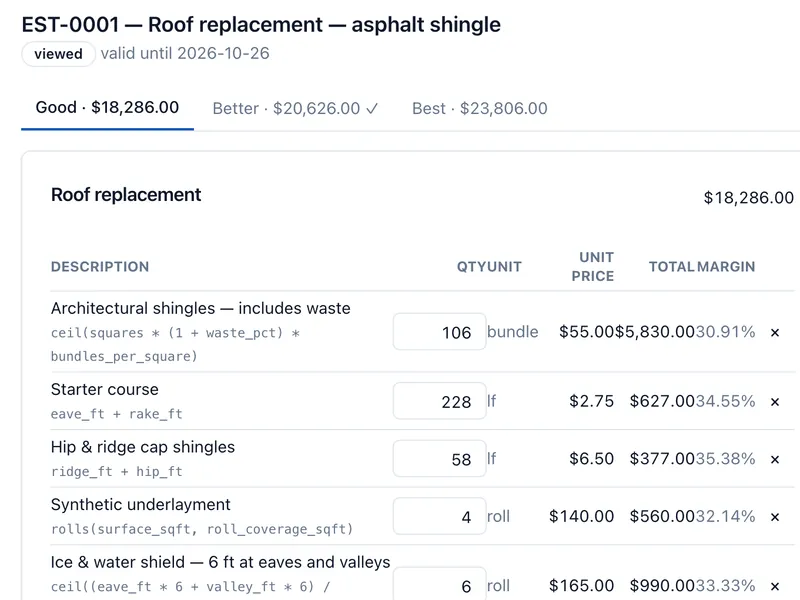Click the $990.00 total
Screen dimensions: 800x600
click(x=662, y=586)
